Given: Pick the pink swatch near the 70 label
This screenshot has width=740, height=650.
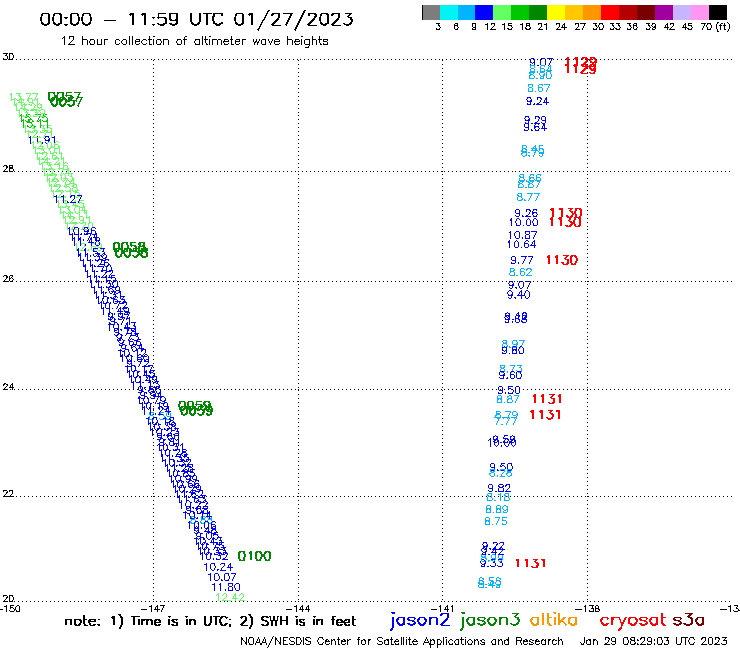Looking at the screenshot, I should coord(699,12).
